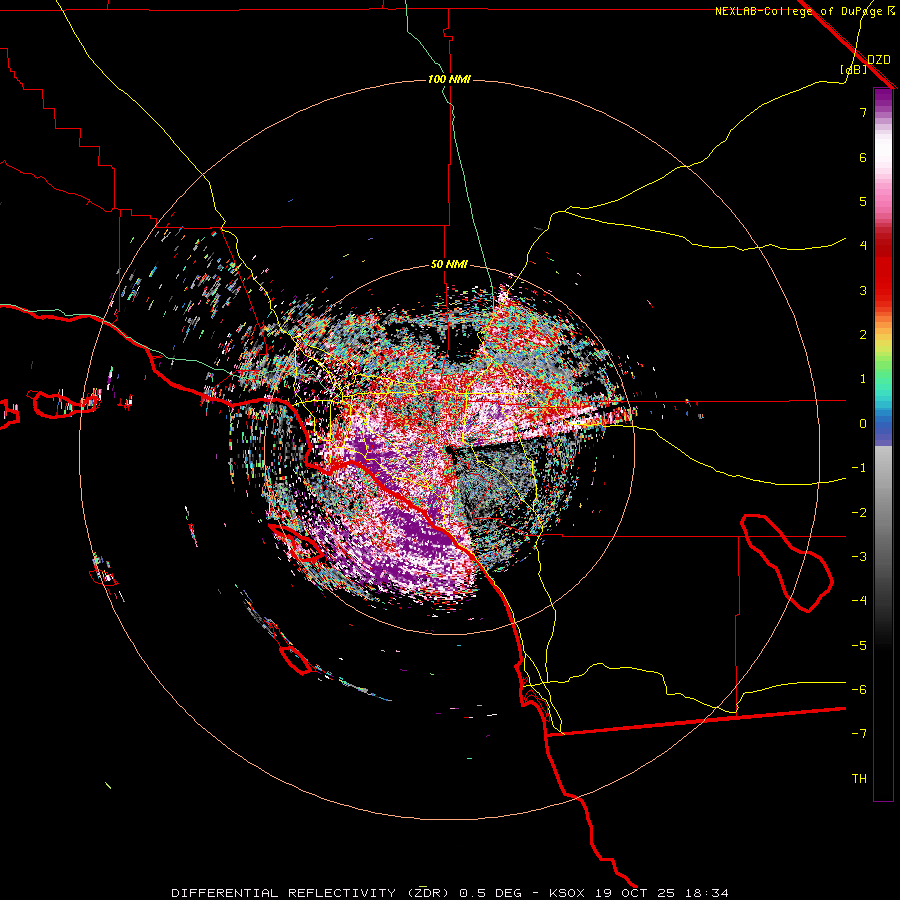The image size is (900, 900).
Task: Click the 3 value on color scale
Action: [x=863, y=290]
